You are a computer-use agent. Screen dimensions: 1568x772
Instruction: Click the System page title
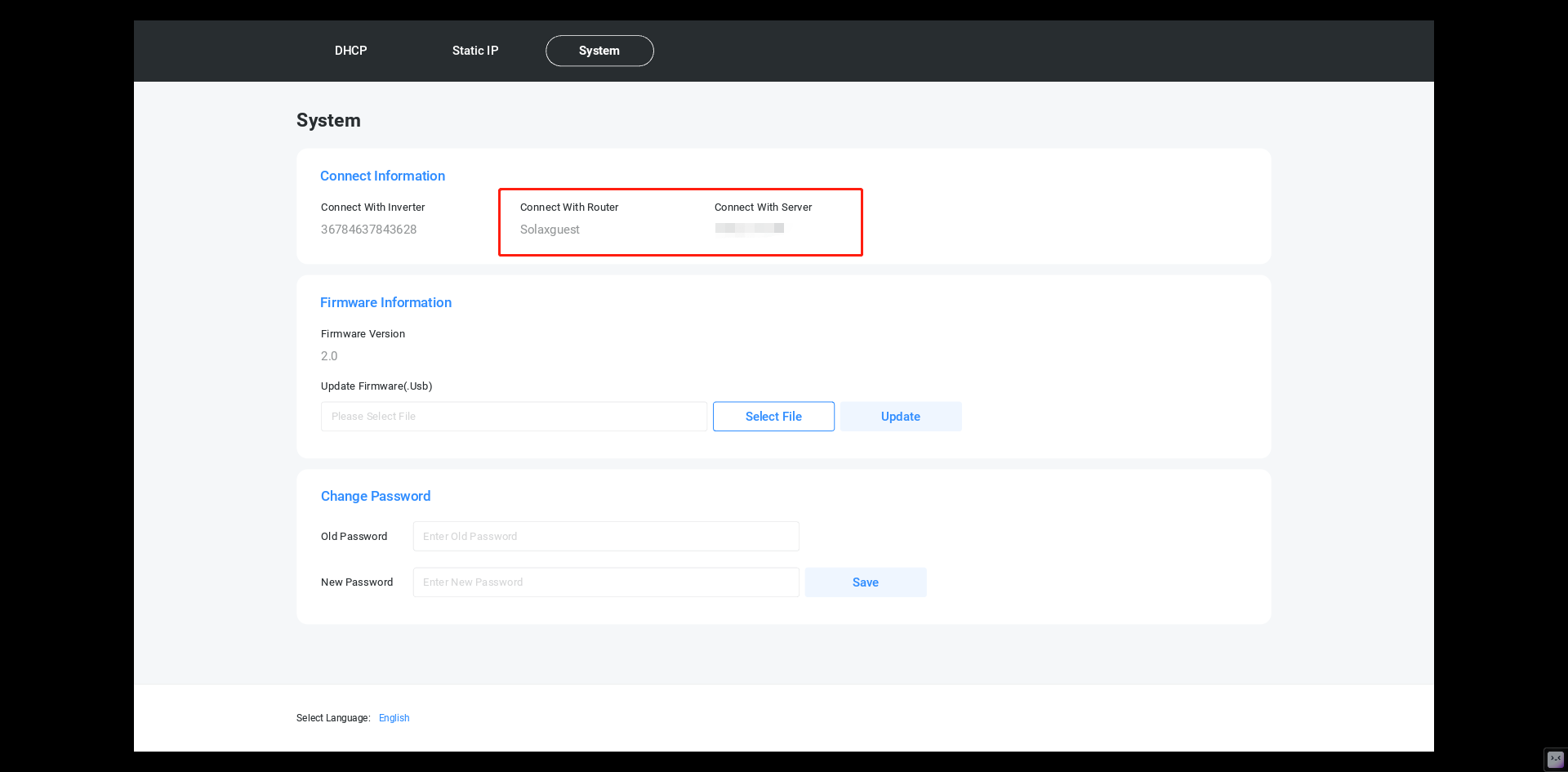pyautogui.click(x=328, y=120)
